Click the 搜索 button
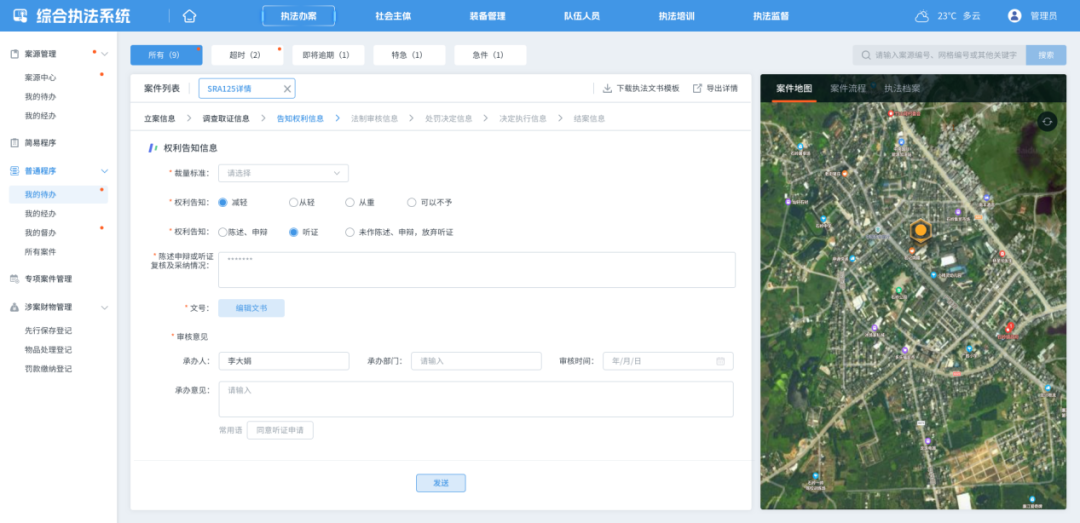The height and width of the screenshot is (523, 1080). tap(1046, 55)
